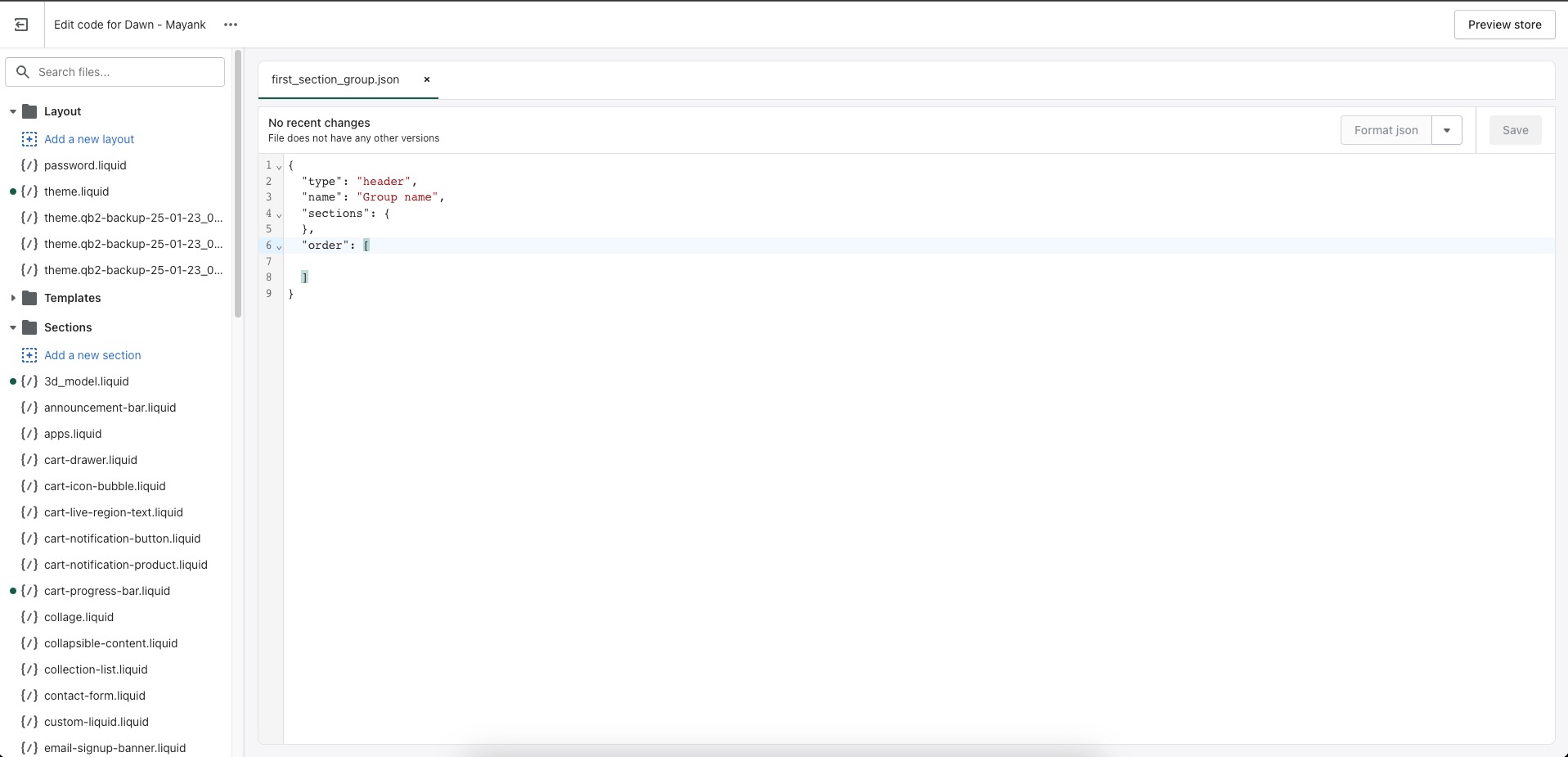Open the more options (...) menu
The image size is (1568, 757).
coord(231,25)
